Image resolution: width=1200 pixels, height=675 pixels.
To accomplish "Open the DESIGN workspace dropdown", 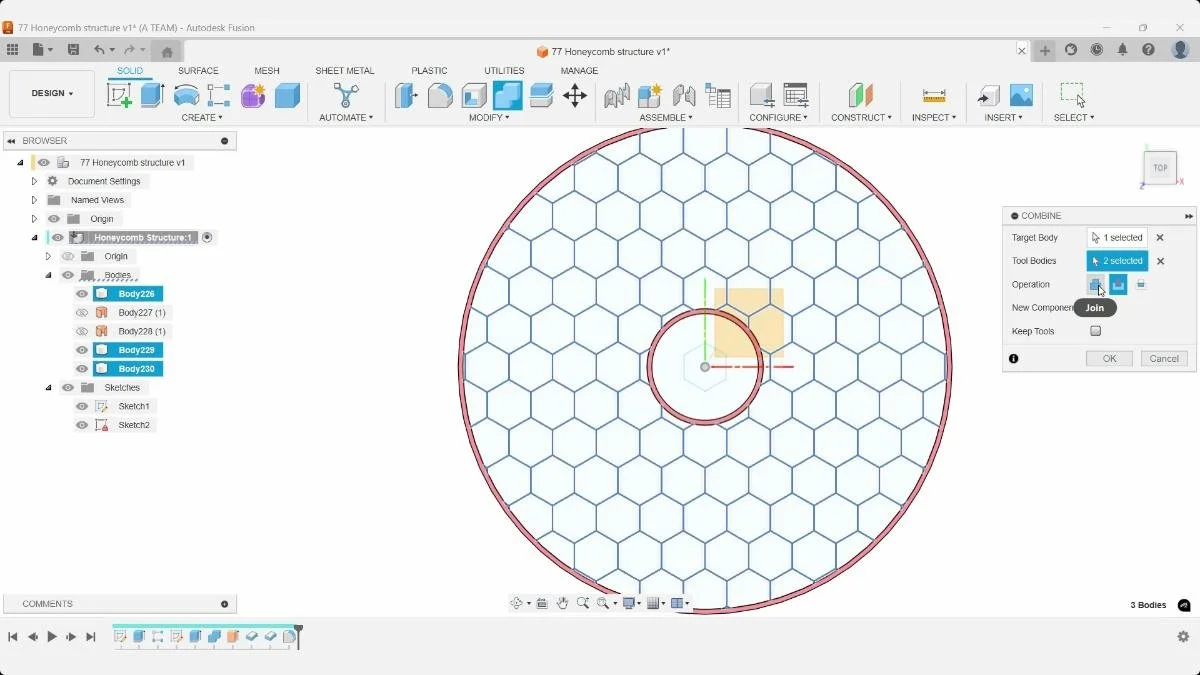I will pyautogui.click(x=52, y=93).
